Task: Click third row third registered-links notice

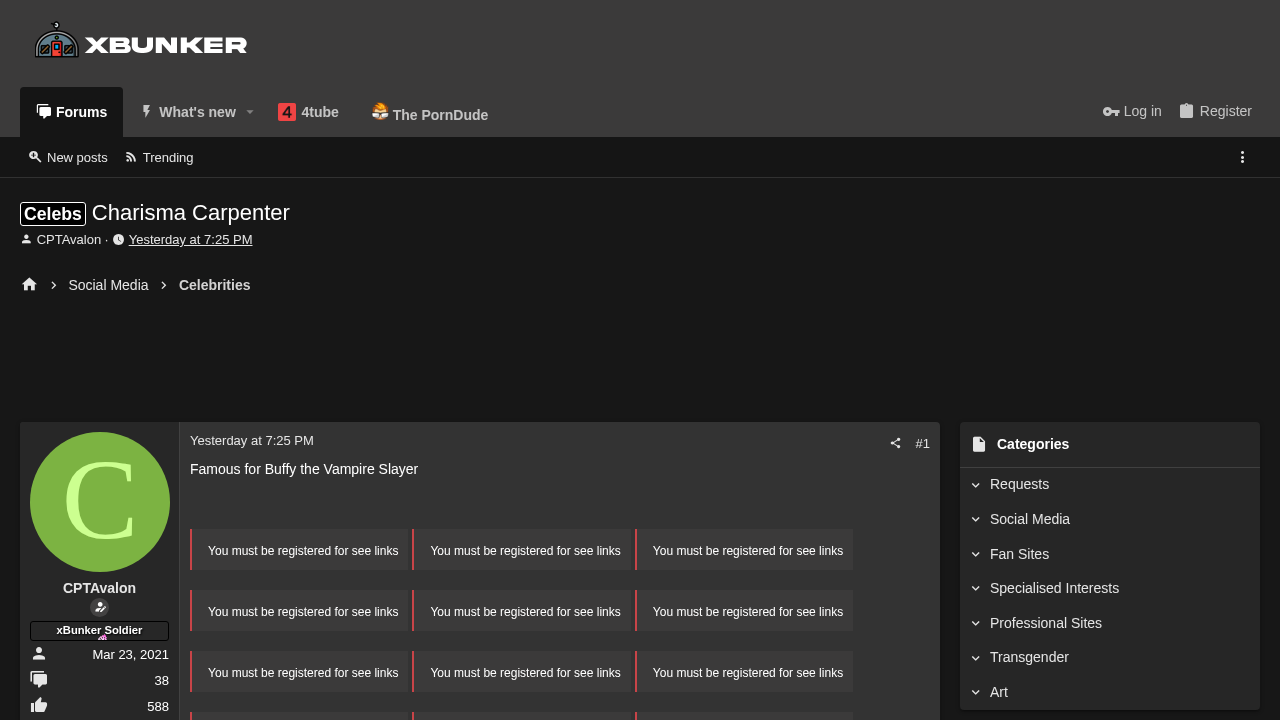Action: point(745,672)
